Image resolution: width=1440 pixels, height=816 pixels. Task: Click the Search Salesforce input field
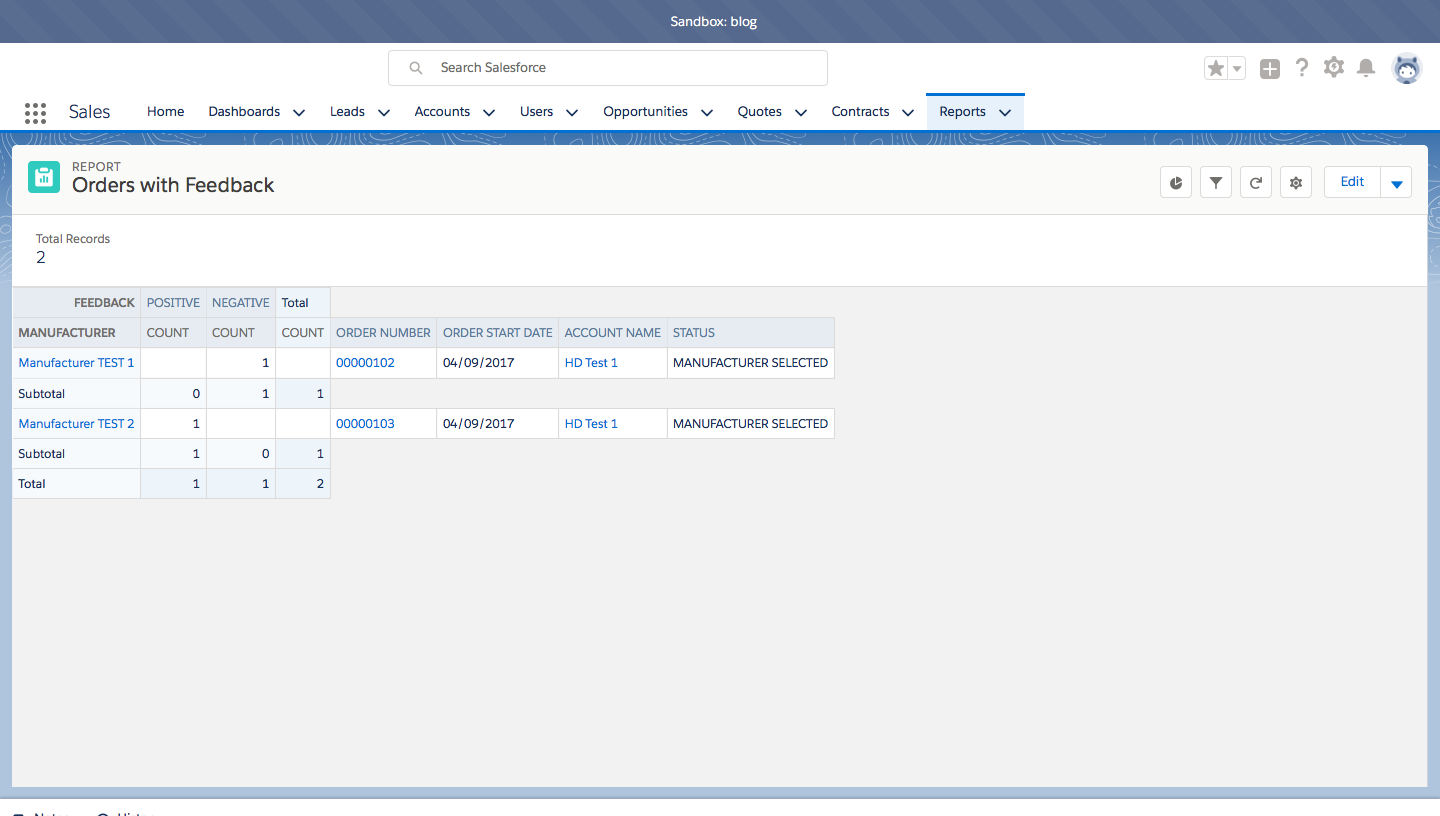pos(620,68)
